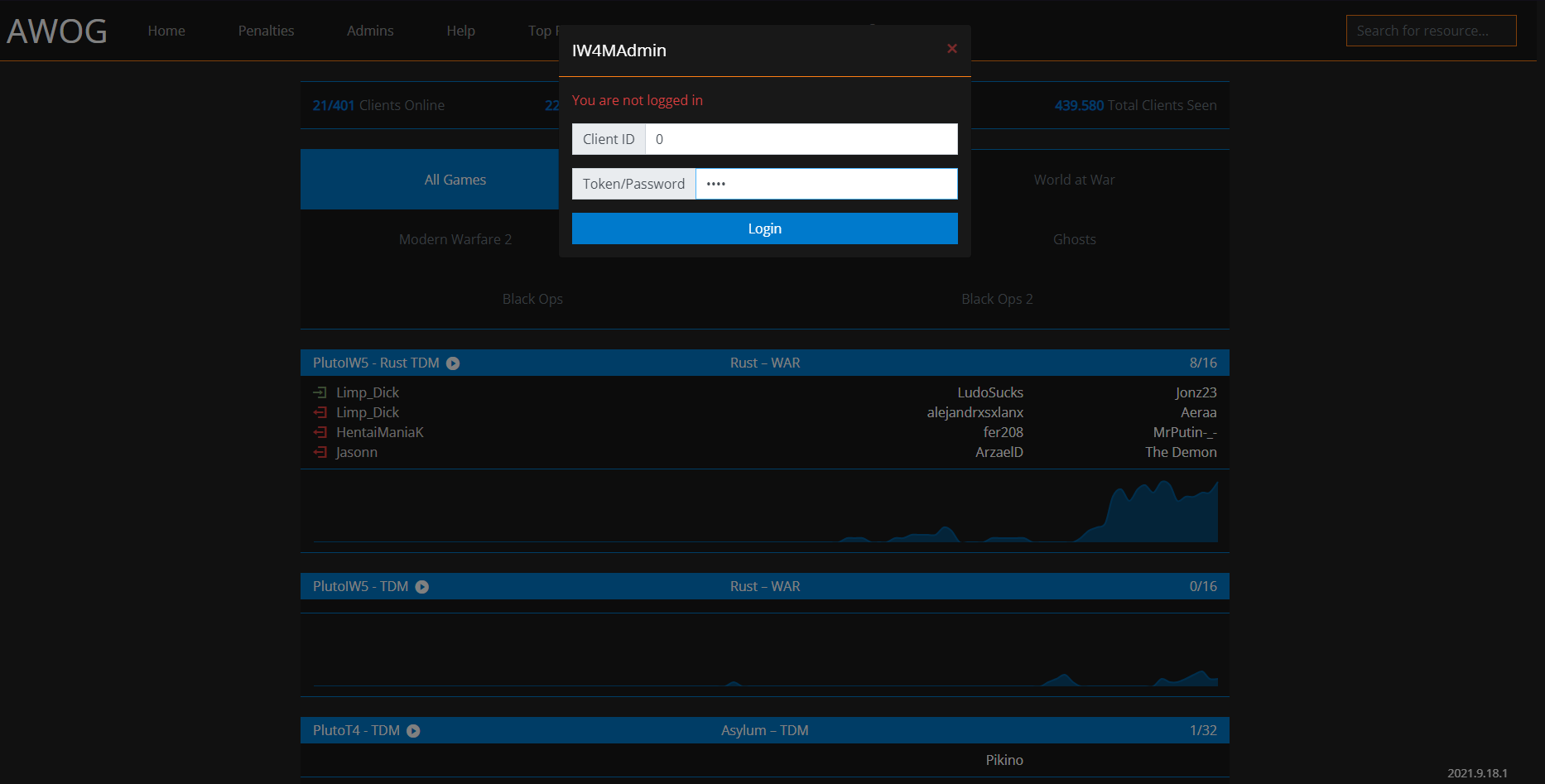The height and width of the screenshot is (784, 1545).
Task: Click the red leave icon beside Jasonn
Action: pyautogui.click(x=320, y=452)
